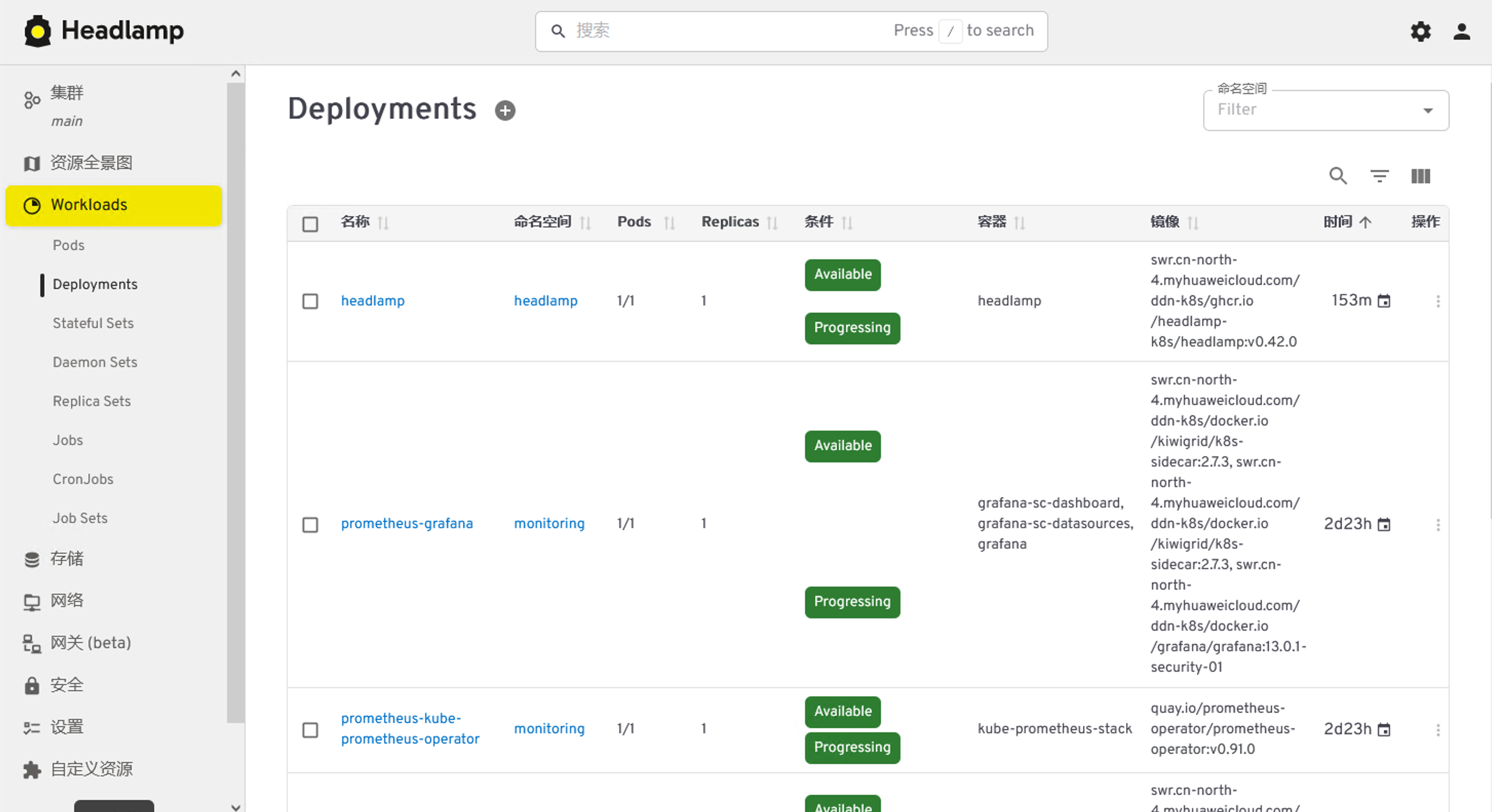Image resolution: width=1492 pixels, height=812 pixels.
Task: Sort by 镜像 column sort icon
Action: tap(1193, 222)
